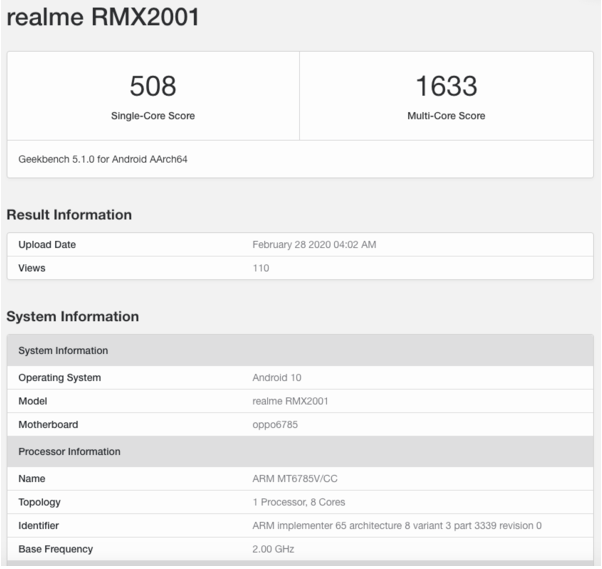Image resolution: width=602 pixels, height=569 pixels.
Task: Click the gray System Information table header
Action: pyautogui.click(x=300, y=351)
